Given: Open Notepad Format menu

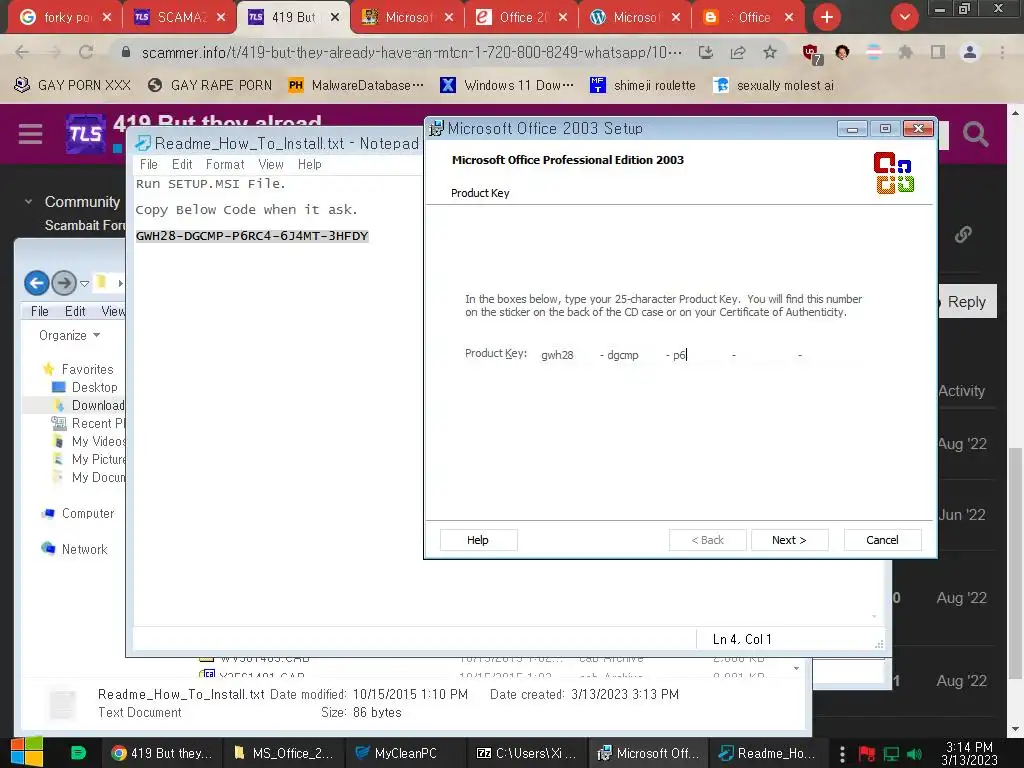Looking at the screenshot, I should click(225, 165).
